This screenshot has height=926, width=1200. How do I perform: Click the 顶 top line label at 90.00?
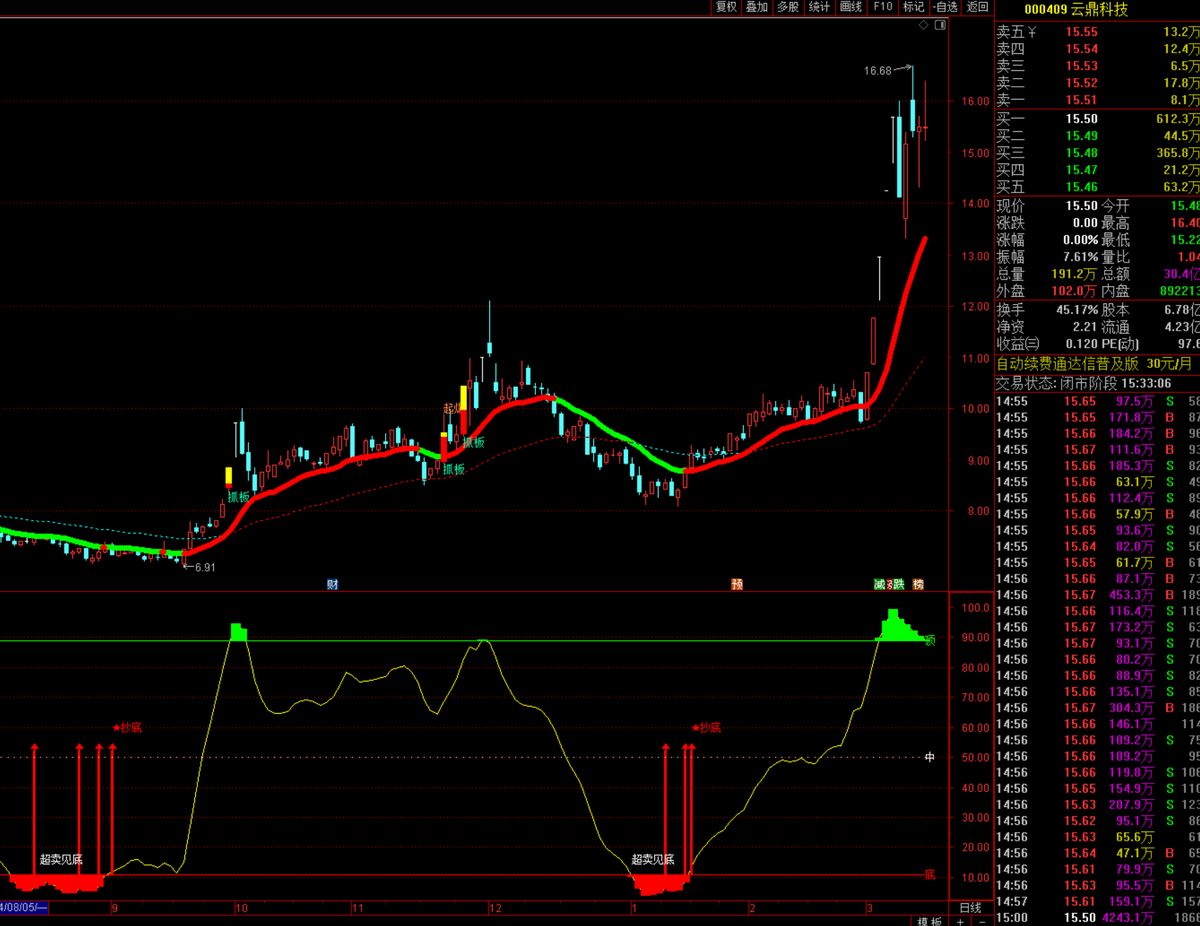tap(930, 640)
